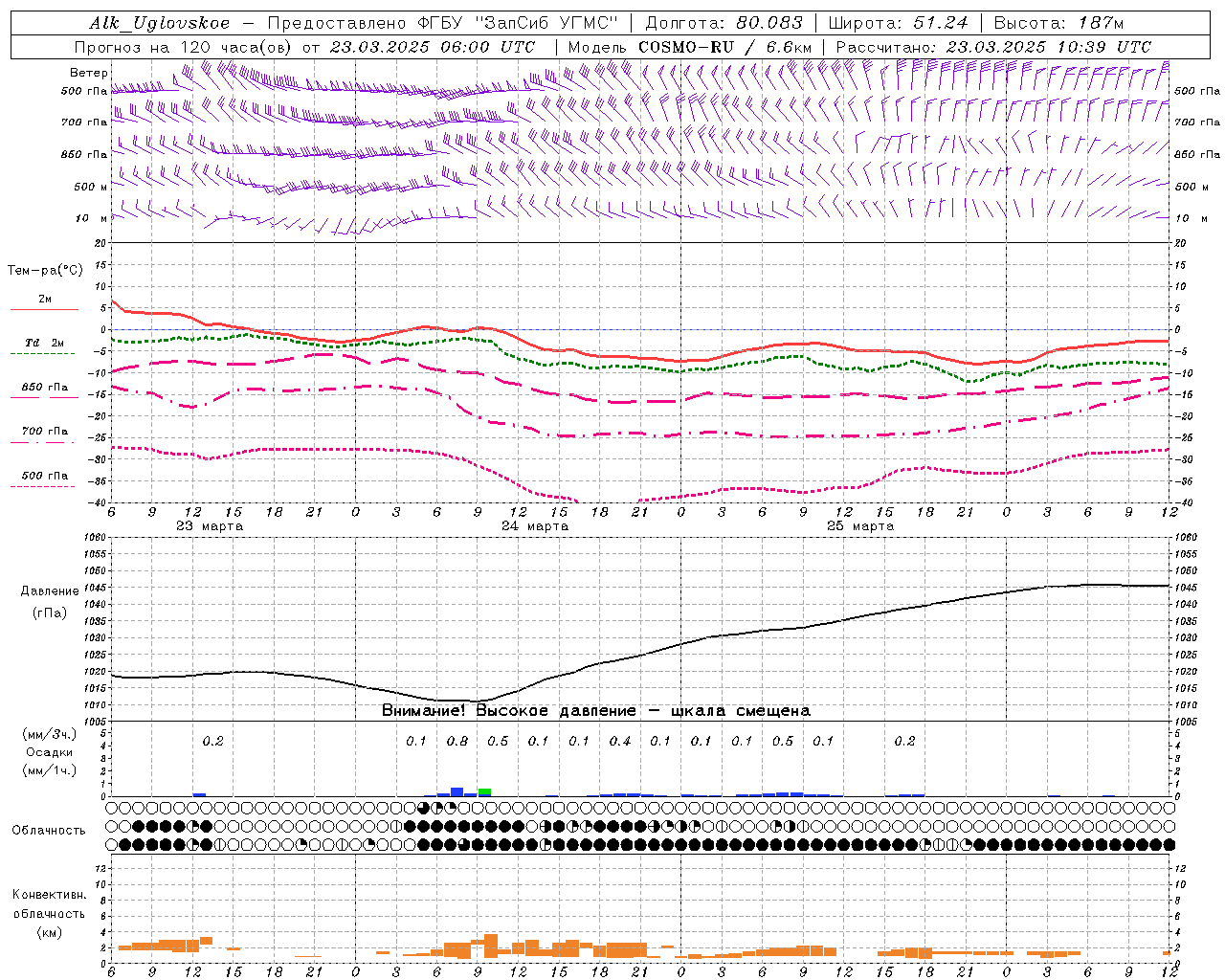The width and height of the screenshot is (1225, 980).
Task: Click the 'Осадки' precipitation label
Action: pos(50,752)
